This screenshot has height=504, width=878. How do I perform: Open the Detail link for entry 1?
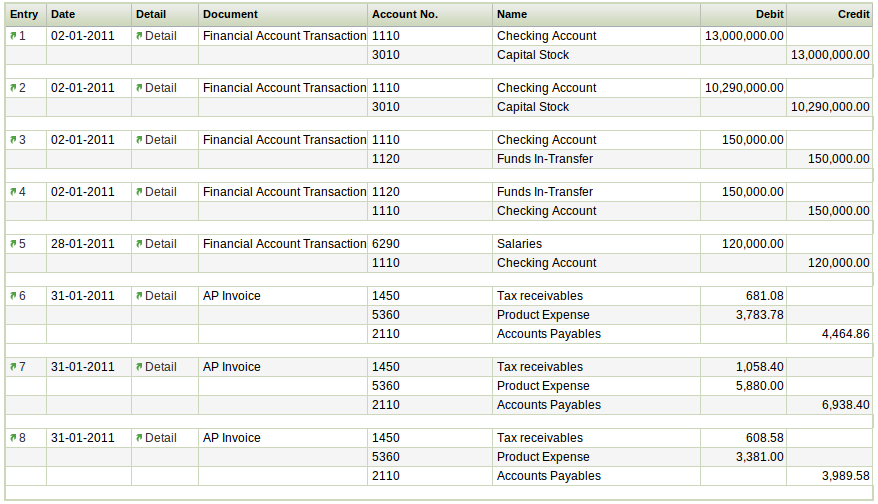point(160,36)
